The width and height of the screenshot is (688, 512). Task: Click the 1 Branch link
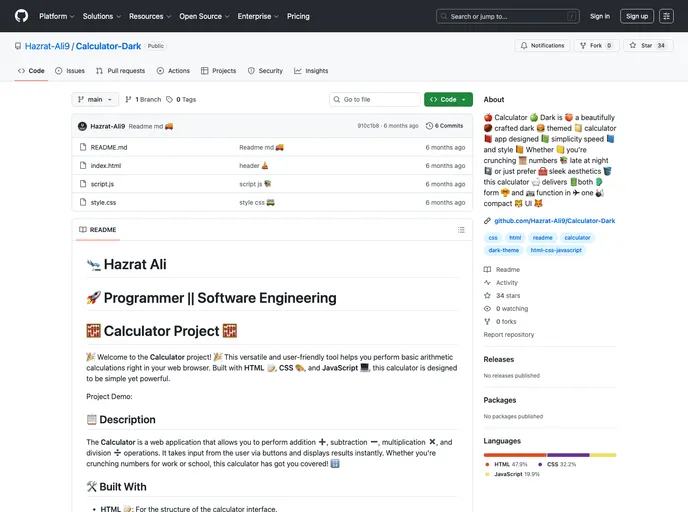[144, 100]
